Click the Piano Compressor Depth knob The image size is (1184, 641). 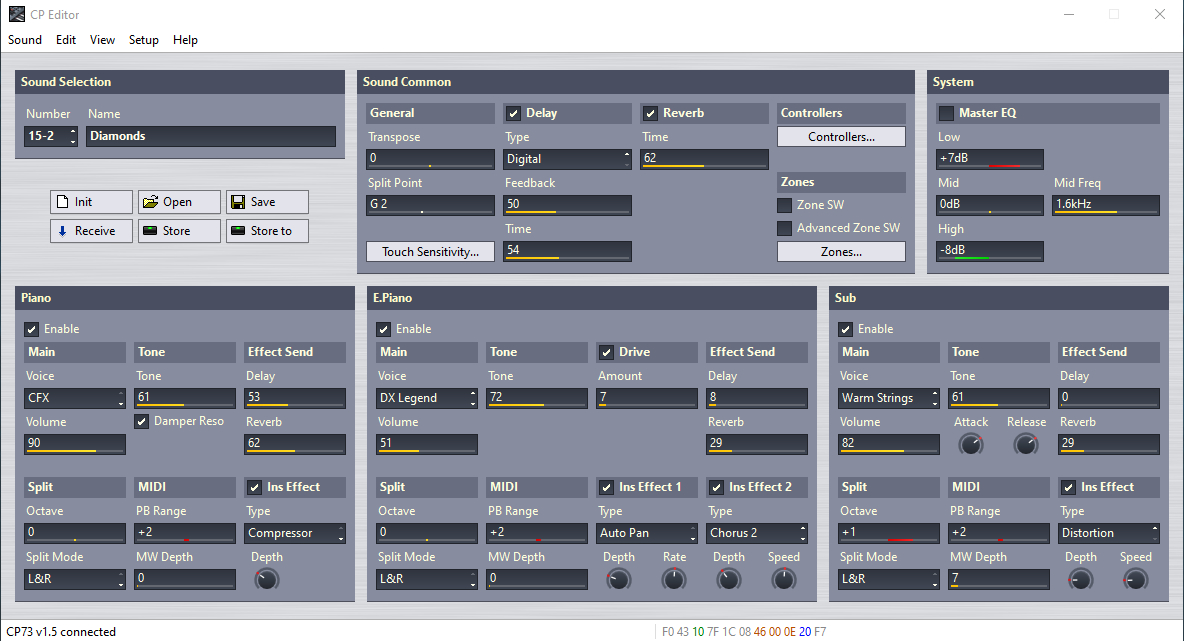(x=266, y=579)
